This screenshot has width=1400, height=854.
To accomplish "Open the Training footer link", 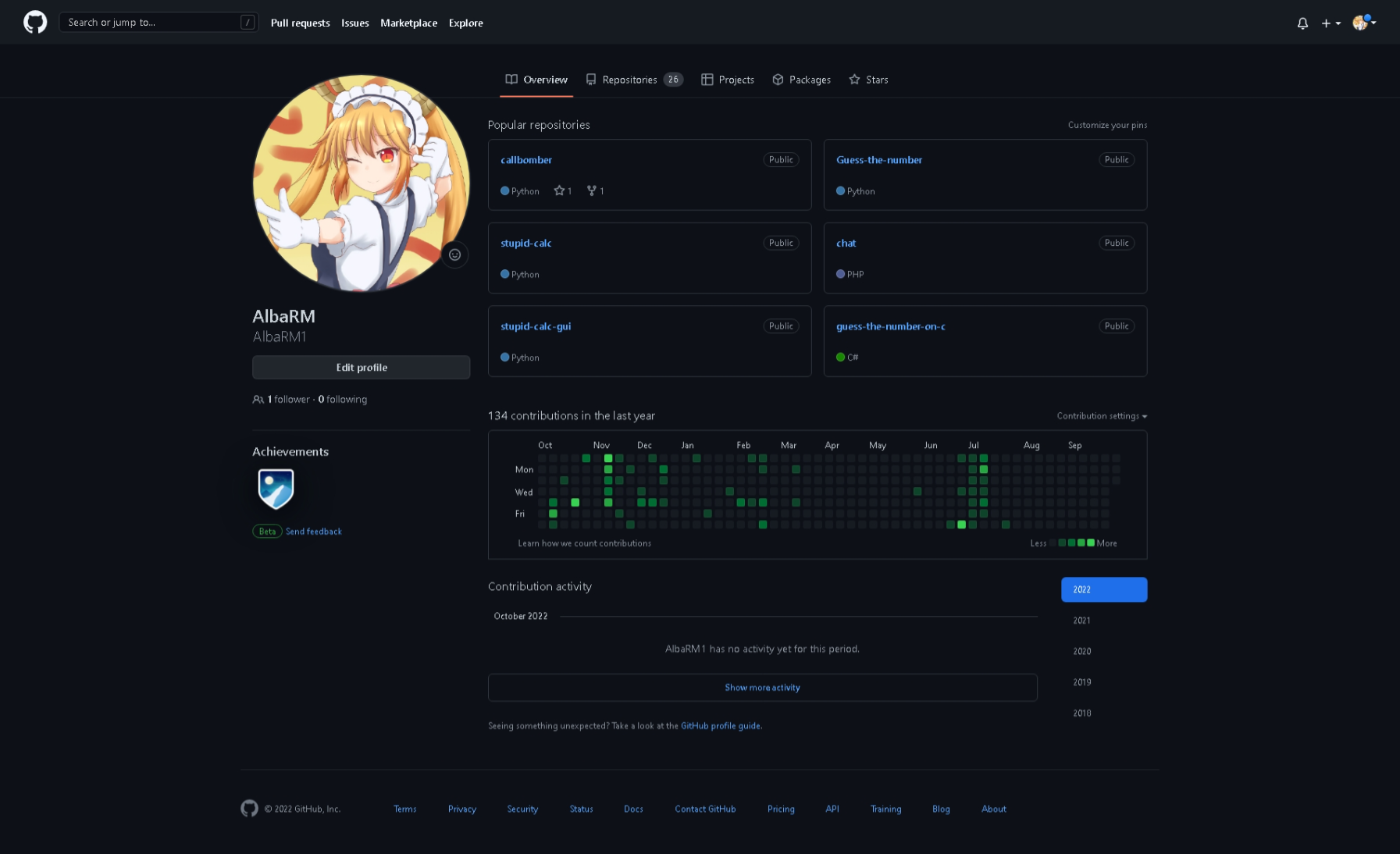I will click(885, 810).
